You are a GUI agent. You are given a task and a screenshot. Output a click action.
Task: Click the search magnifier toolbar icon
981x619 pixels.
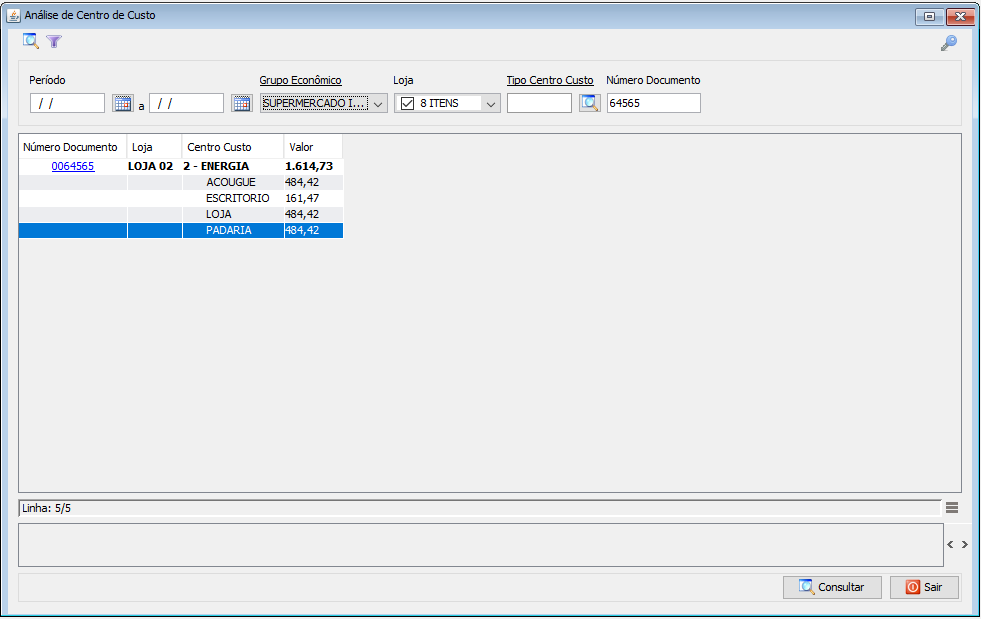point(31,41)
